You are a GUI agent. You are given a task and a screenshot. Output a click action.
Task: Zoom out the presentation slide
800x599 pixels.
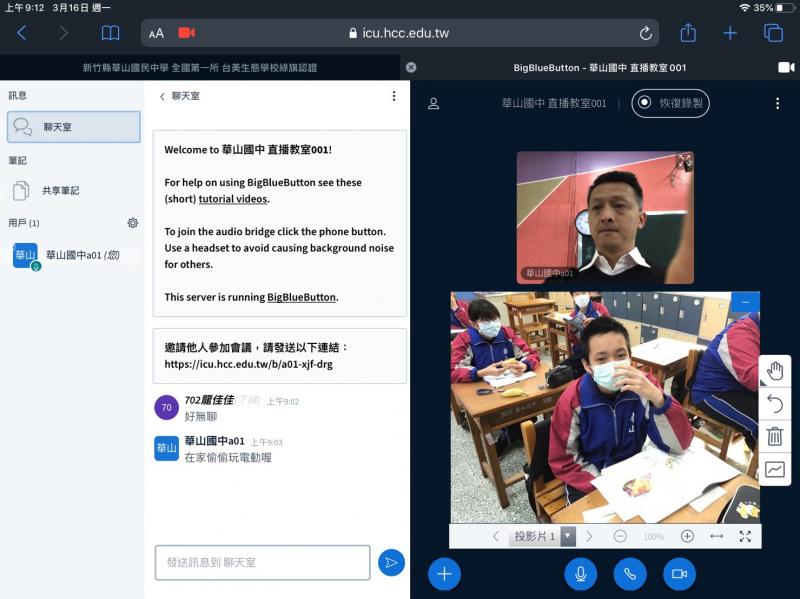point(620,536)
